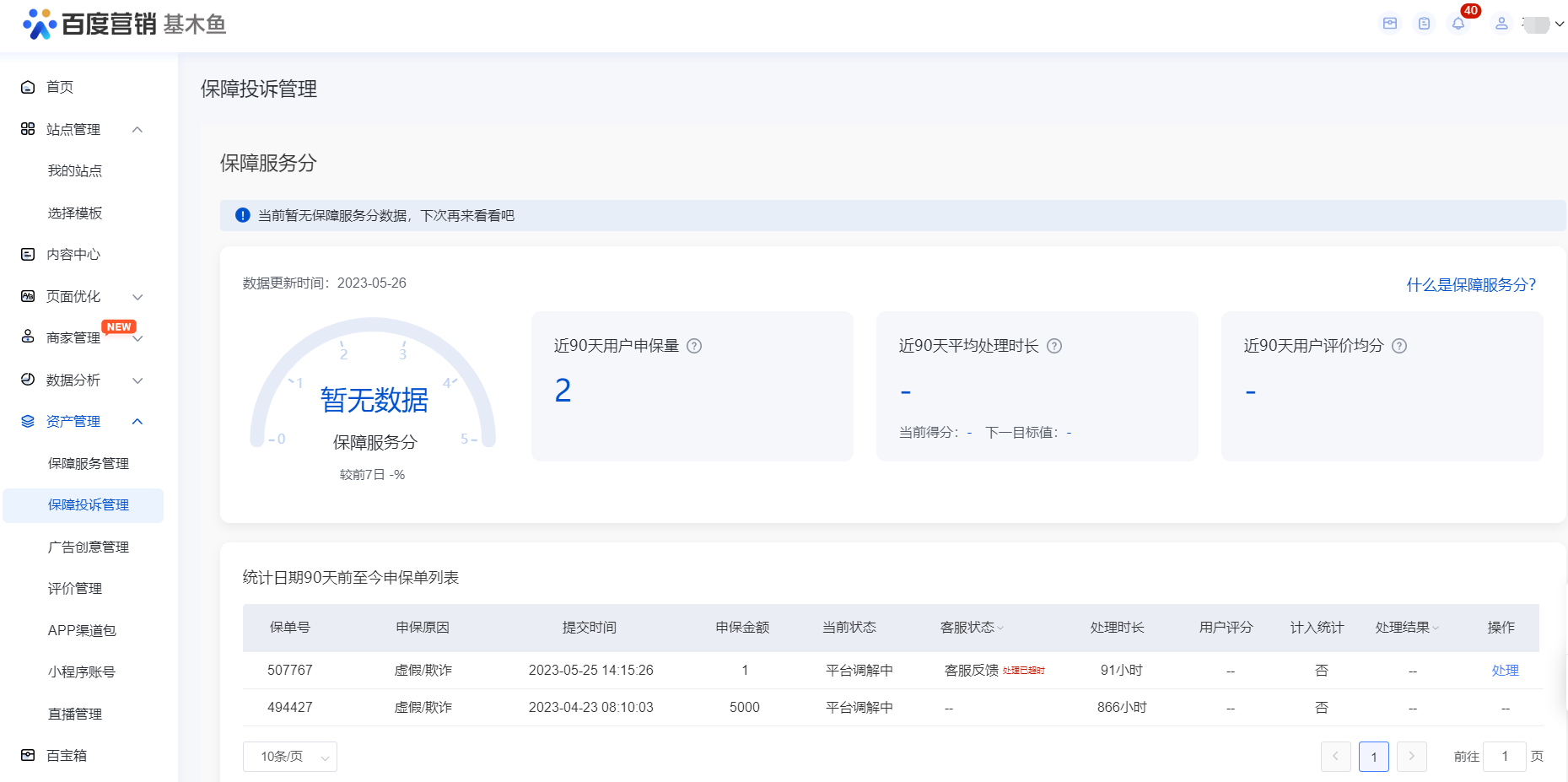Expand the 页面优化 sidebar section
This screenshot has width=1568, height=782.
pos(137,297)
